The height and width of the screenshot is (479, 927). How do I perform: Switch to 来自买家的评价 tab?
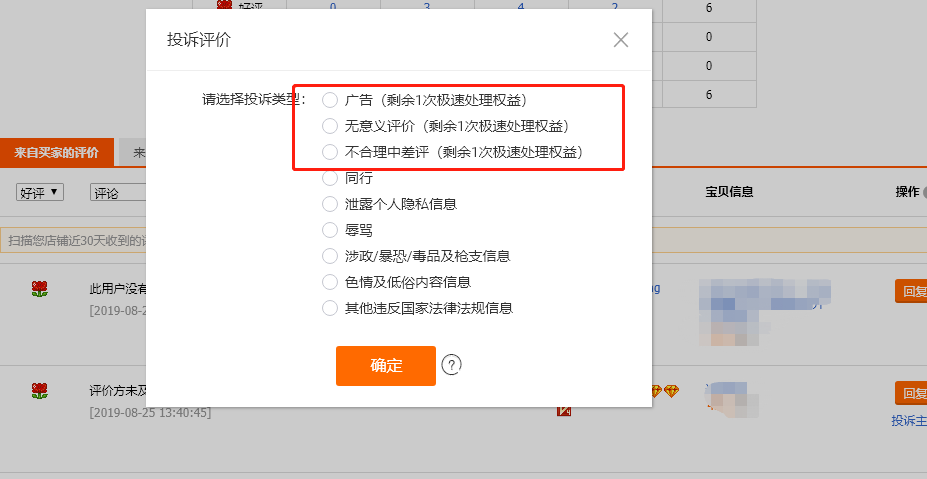click(56, 153)
